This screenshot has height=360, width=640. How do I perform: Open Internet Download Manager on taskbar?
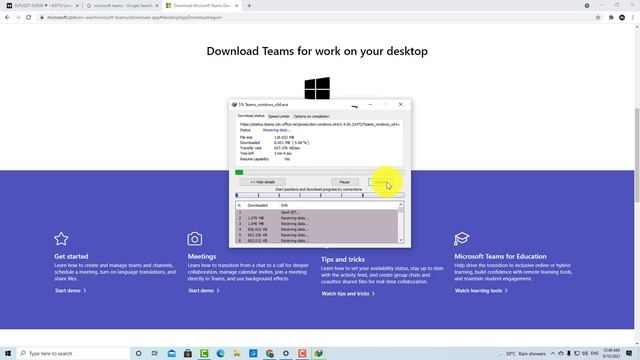318,353
